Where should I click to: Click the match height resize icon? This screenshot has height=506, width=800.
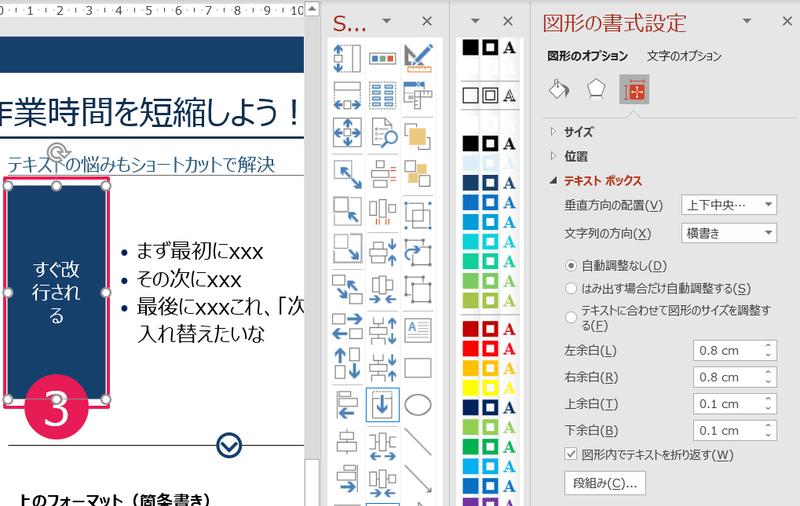coord(347,58)
